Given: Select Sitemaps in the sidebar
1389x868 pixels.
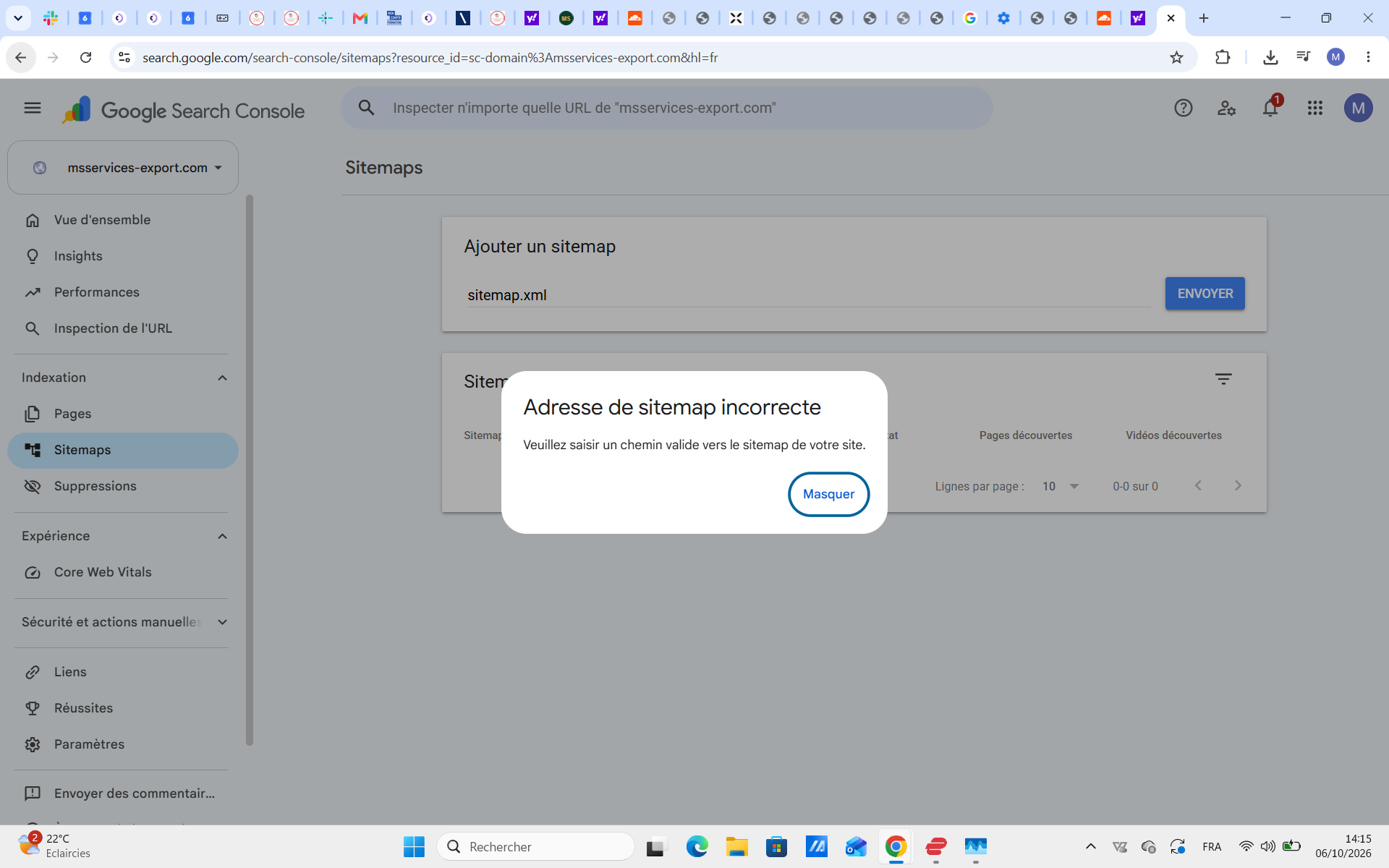Looking at the screenshot, I should coord(123,450).
